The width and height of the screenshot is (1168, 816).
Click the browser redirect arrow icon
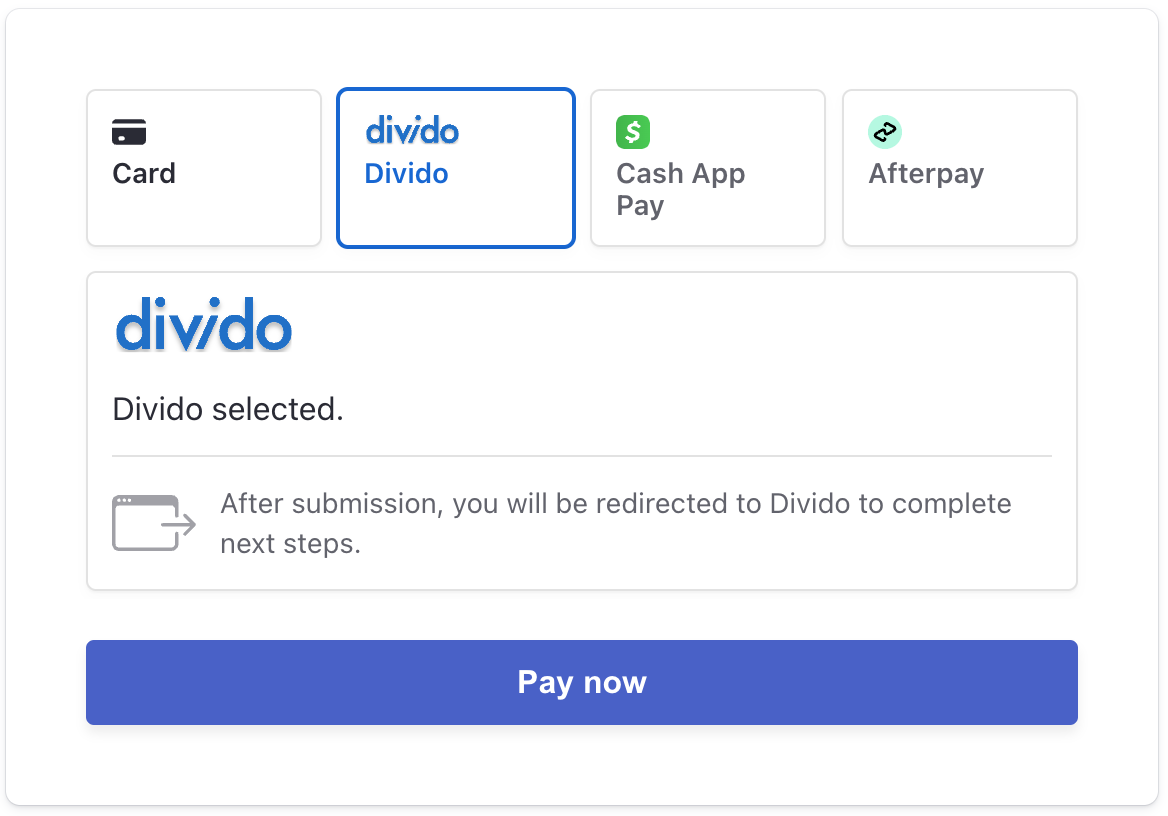point(152,521)
